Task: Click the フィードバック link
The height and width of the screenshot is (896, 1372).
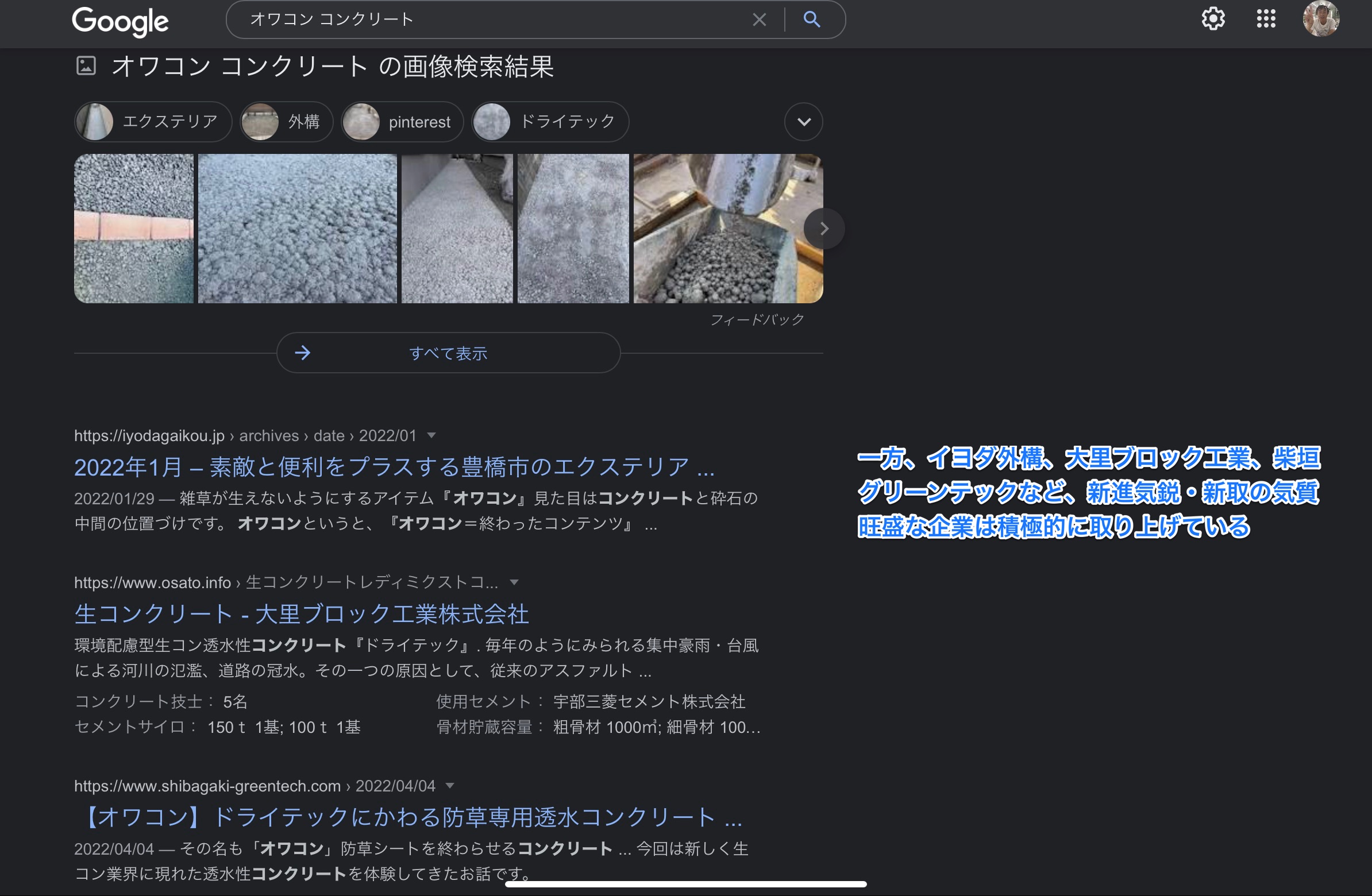Action: coord(757,320)
